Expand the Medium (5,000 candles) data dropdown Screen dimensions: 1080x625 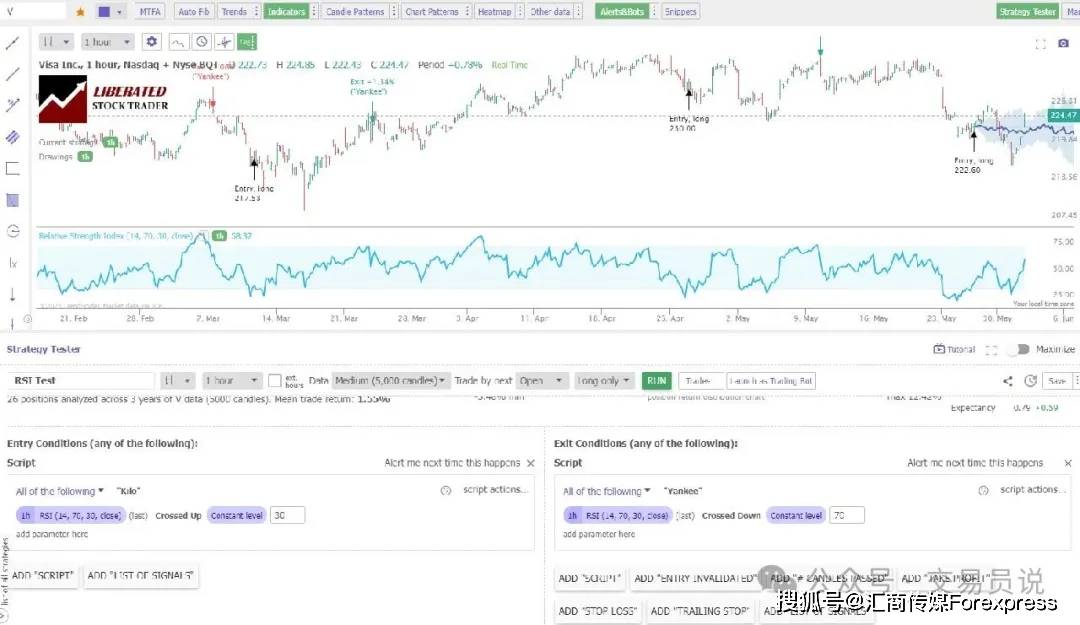391,381
